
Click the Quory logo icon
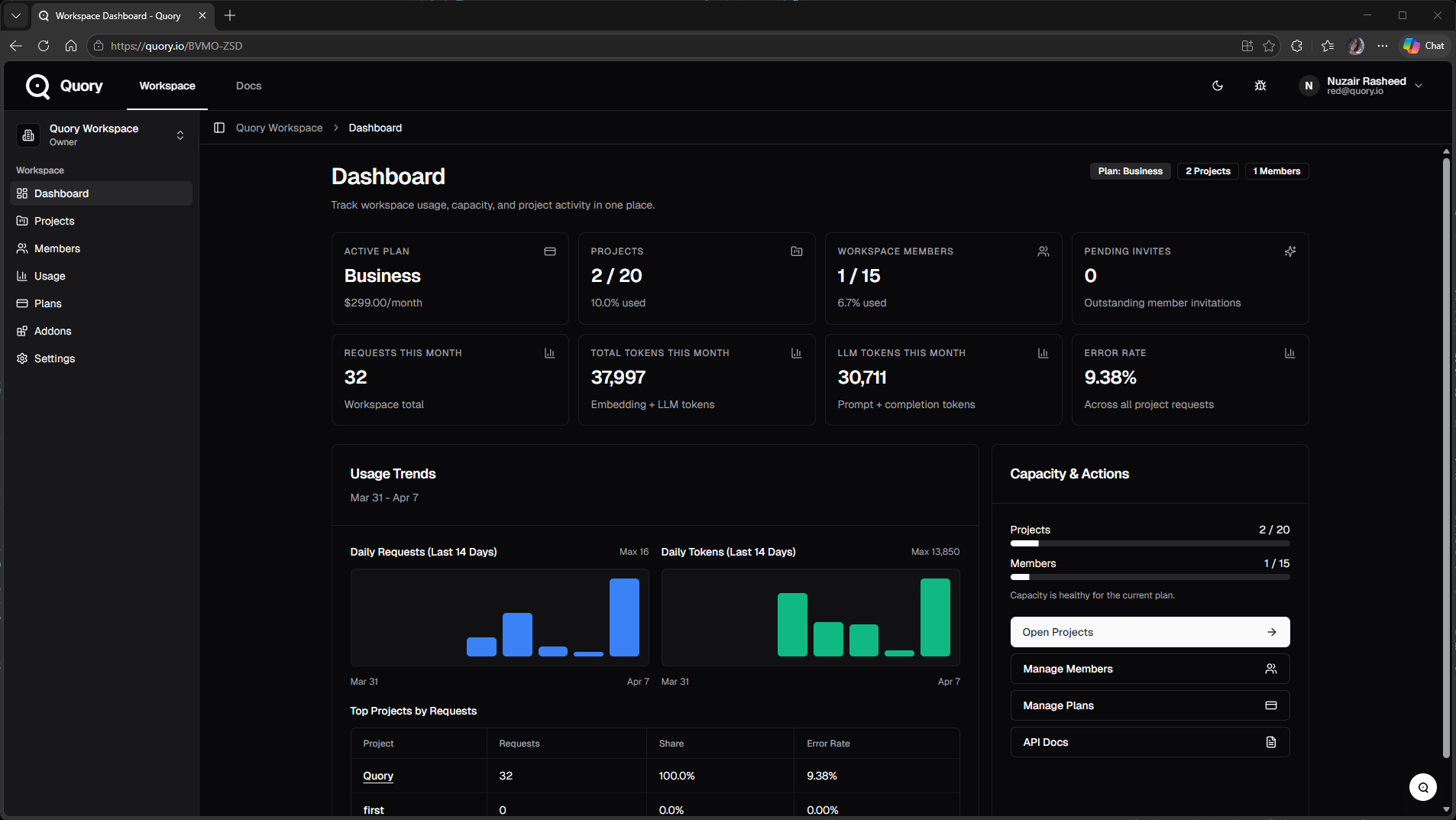coord(37,86)
